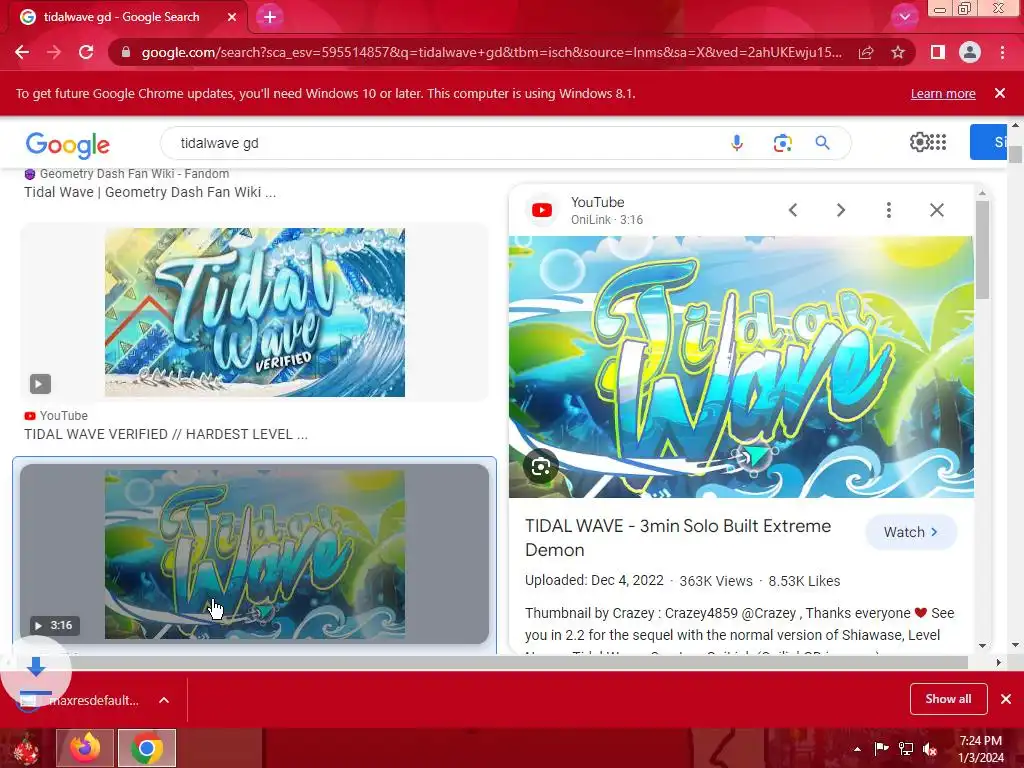The width and height of the screenshot is (1024, 768).
Task: Search by image with Lens icon
Action: (x=782, y=143)
